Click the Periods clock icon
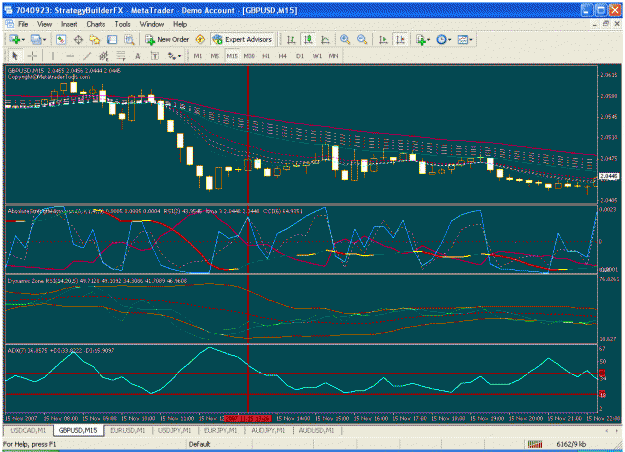Viewport: 625px width, 452px height. (x=441, y=39)
